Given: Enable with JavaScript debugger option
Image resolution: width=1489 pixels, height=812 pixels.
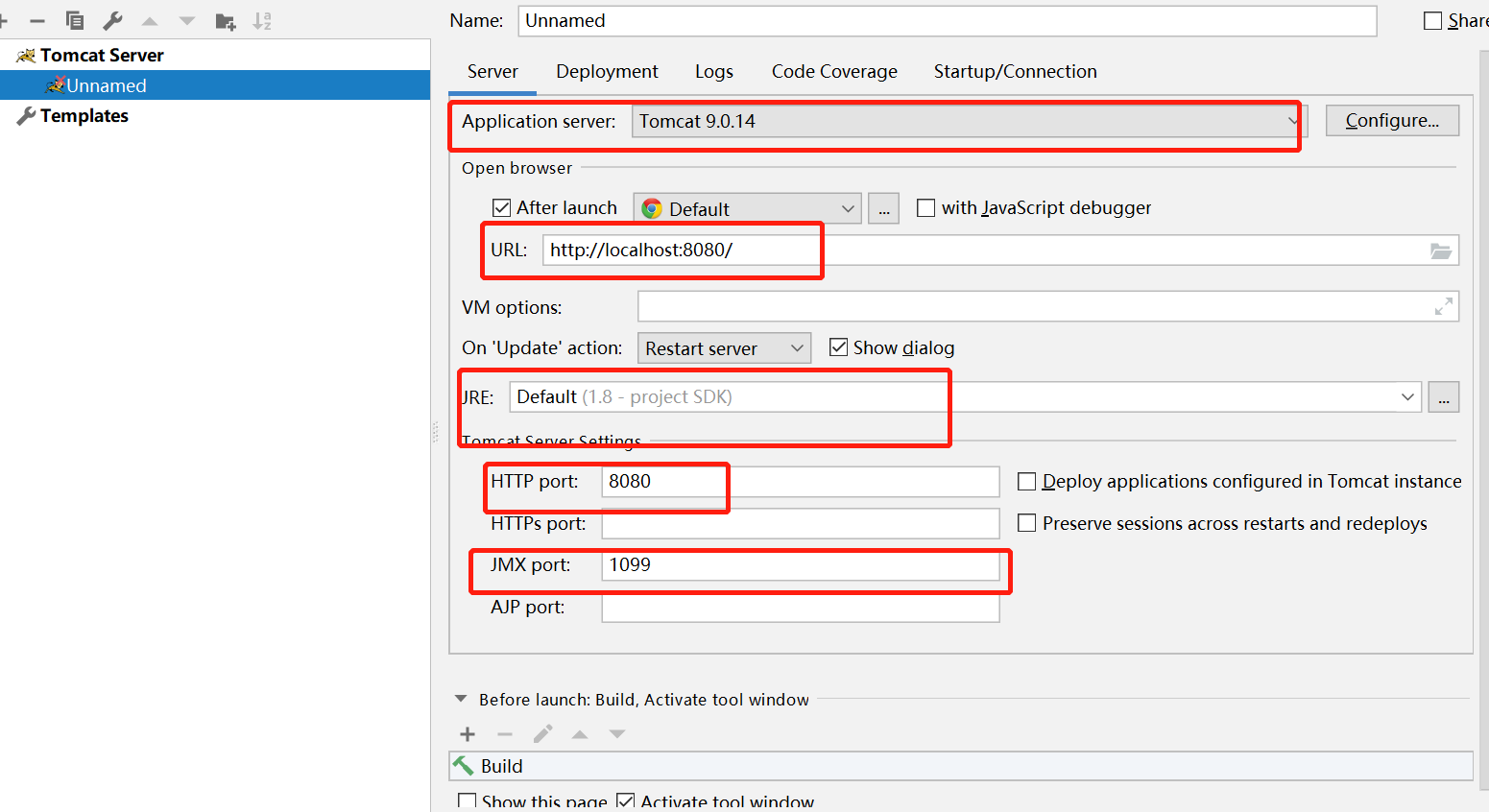Looking at the screenshot, I should (x=926, y=208).
